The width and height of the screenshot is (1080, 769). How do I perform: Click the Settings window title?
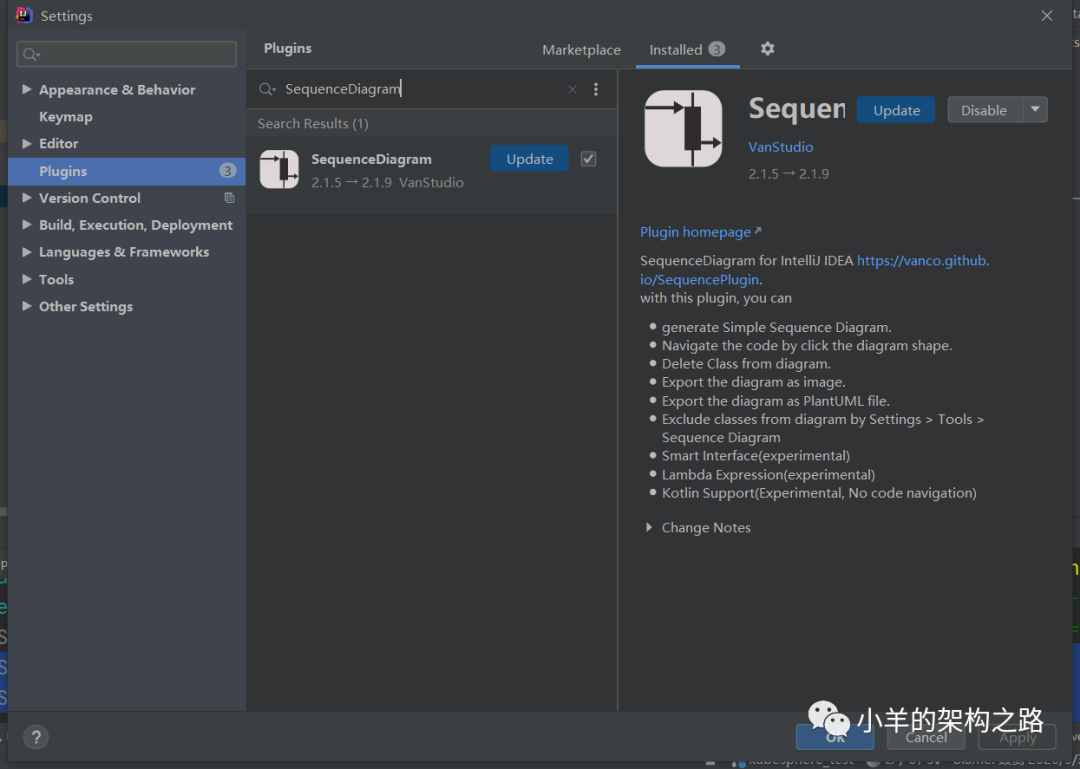[x=67, y=16]
